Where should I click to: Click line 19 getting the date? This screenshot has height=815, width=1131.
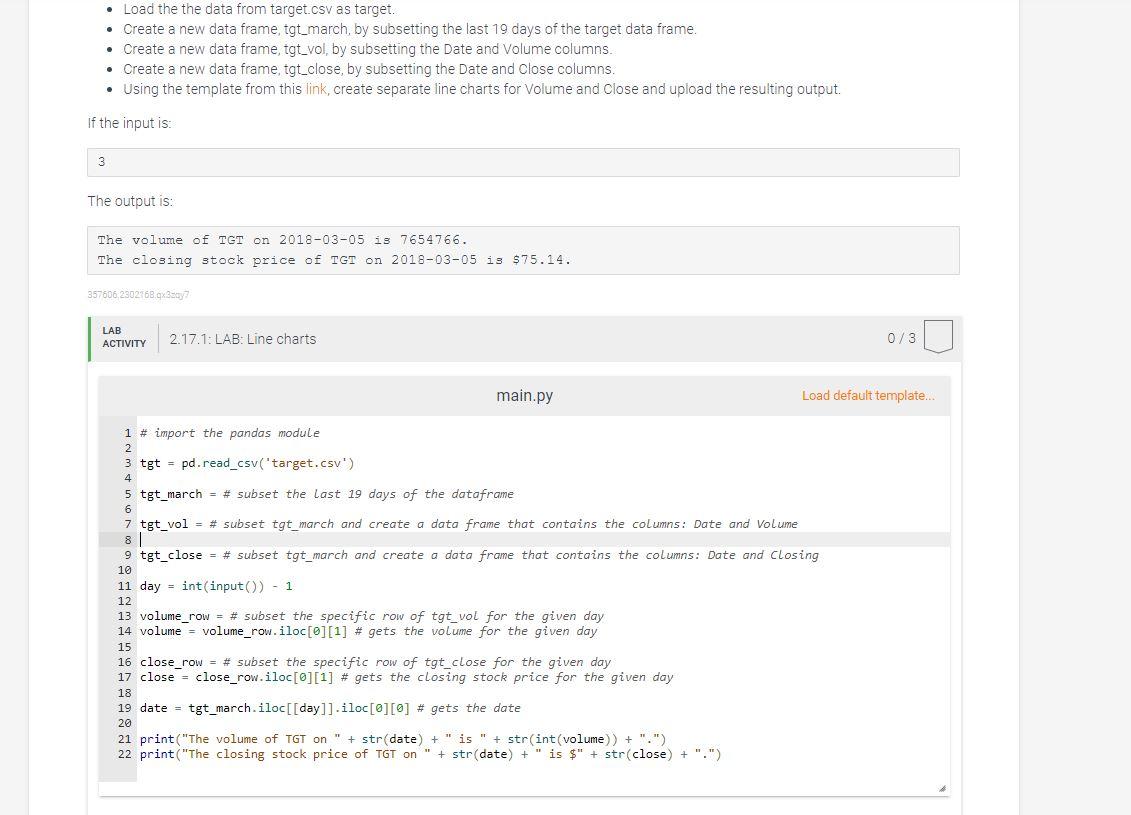(330, 708)
